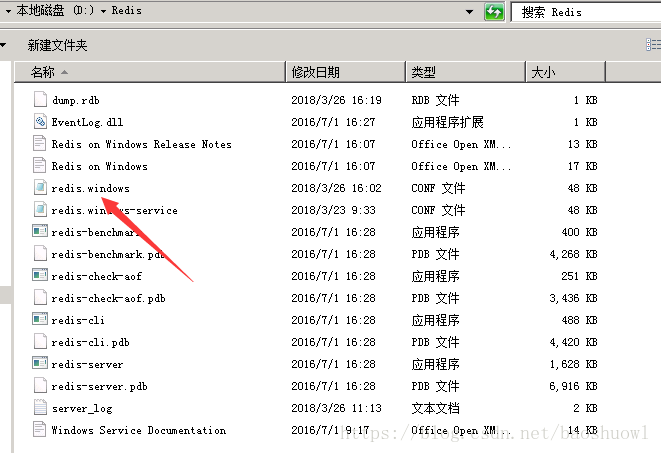Select the redis-cli.pdb file icon

40,341
